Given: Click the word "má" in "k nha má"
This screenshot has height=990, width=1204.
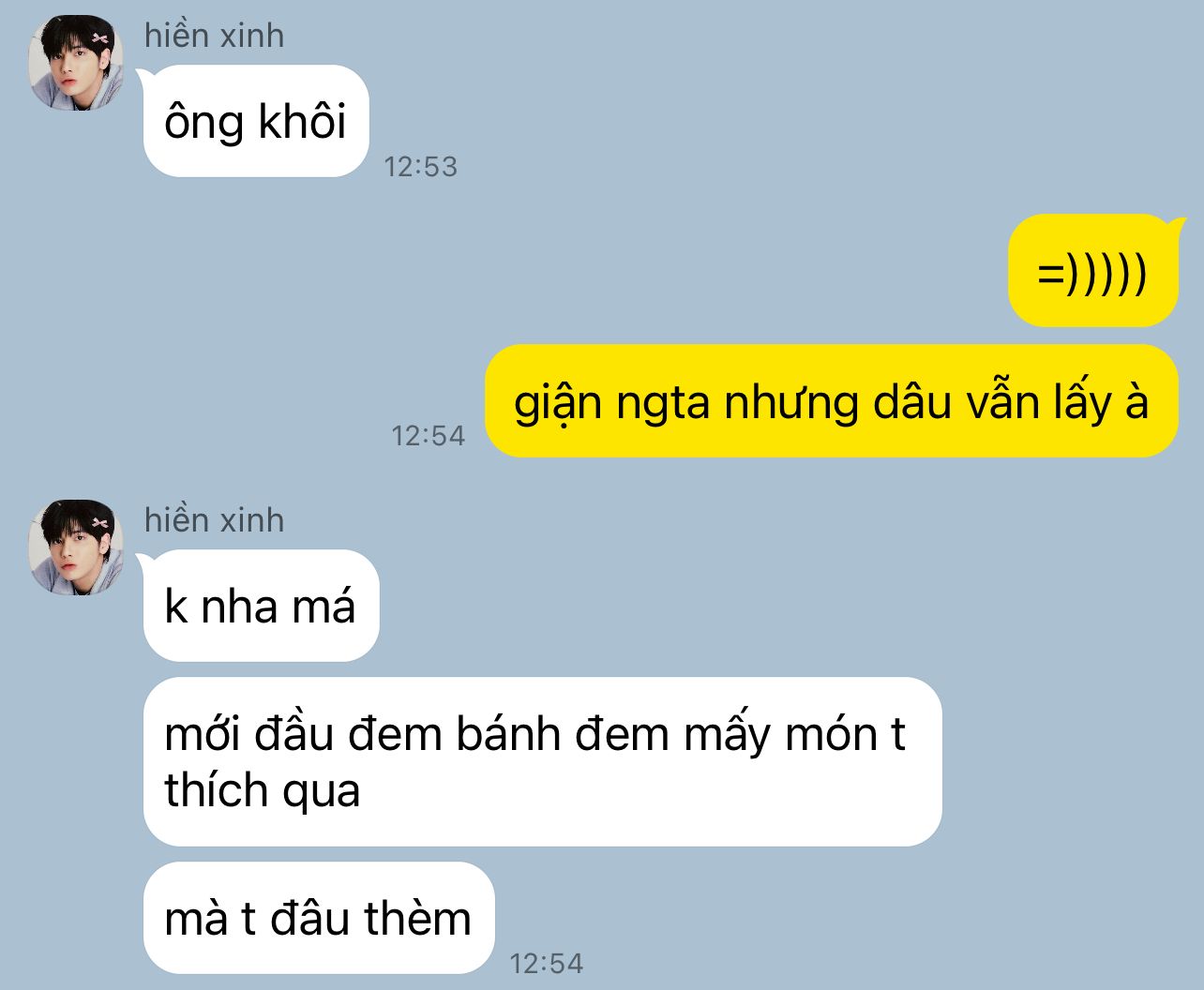Looking at the screenshot, I should click(x=324, y=607).
